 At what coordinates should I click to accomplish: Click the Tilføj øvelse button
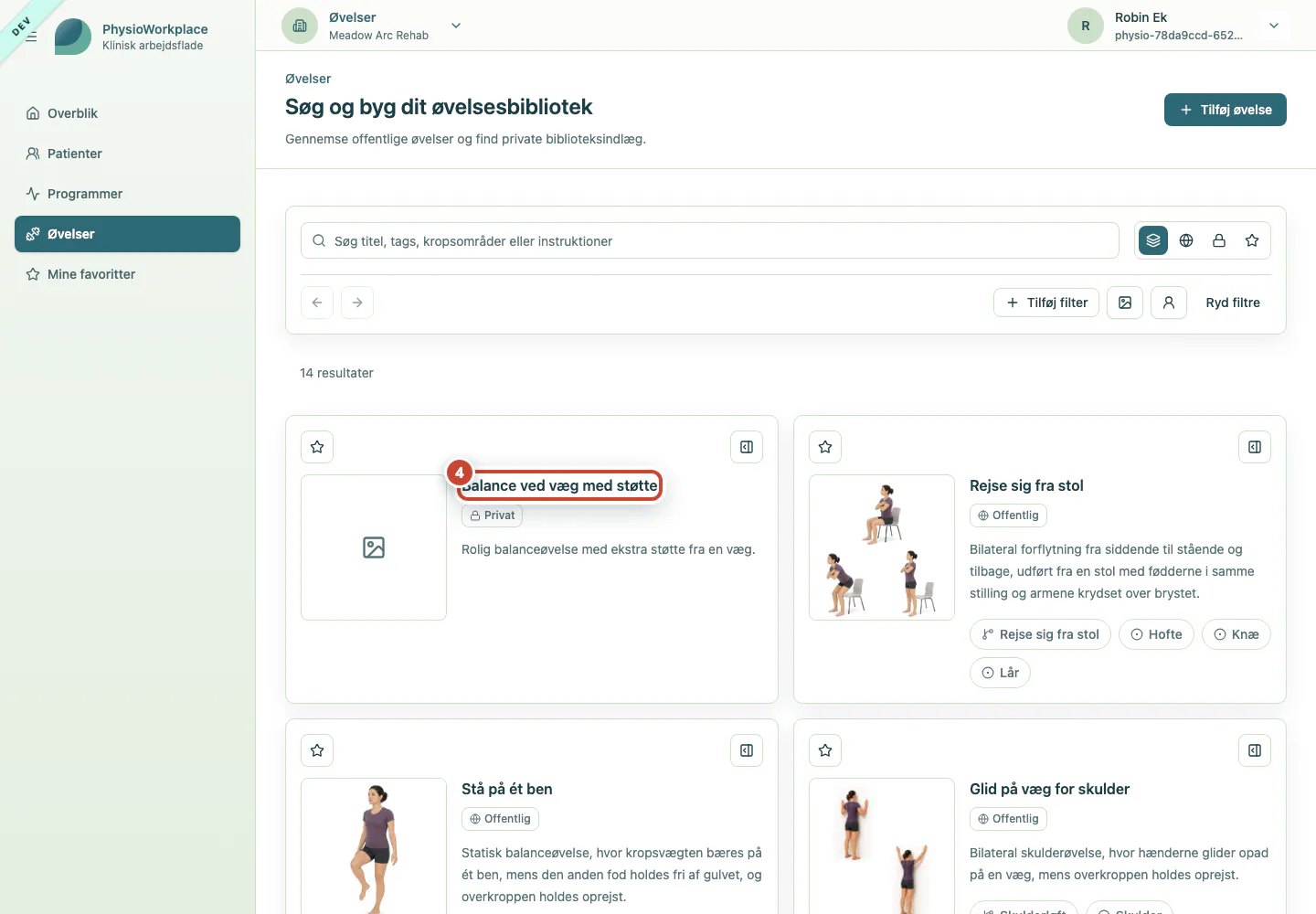coord(1226,110)
